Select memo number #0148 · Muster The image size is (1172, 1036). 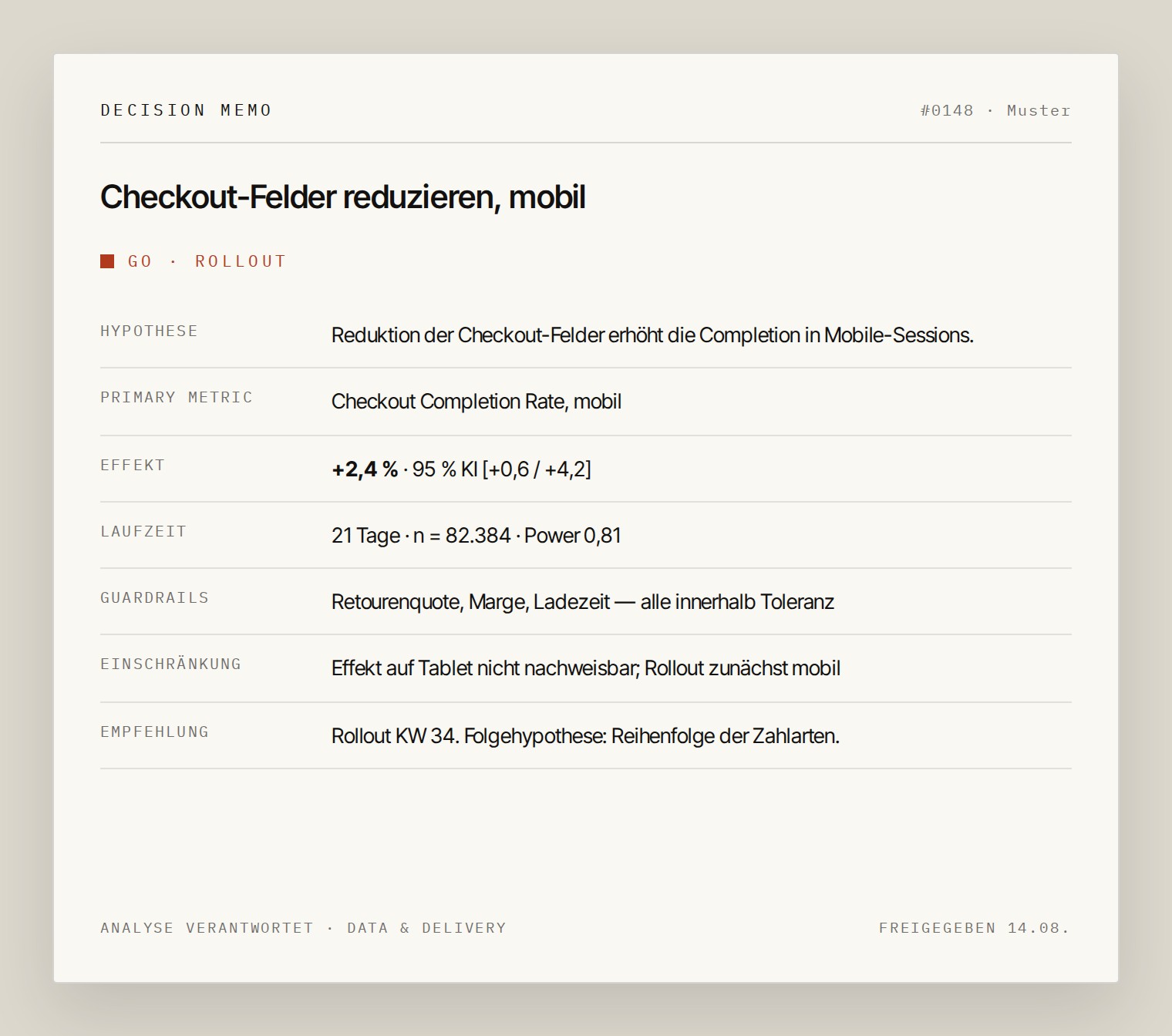995,110
